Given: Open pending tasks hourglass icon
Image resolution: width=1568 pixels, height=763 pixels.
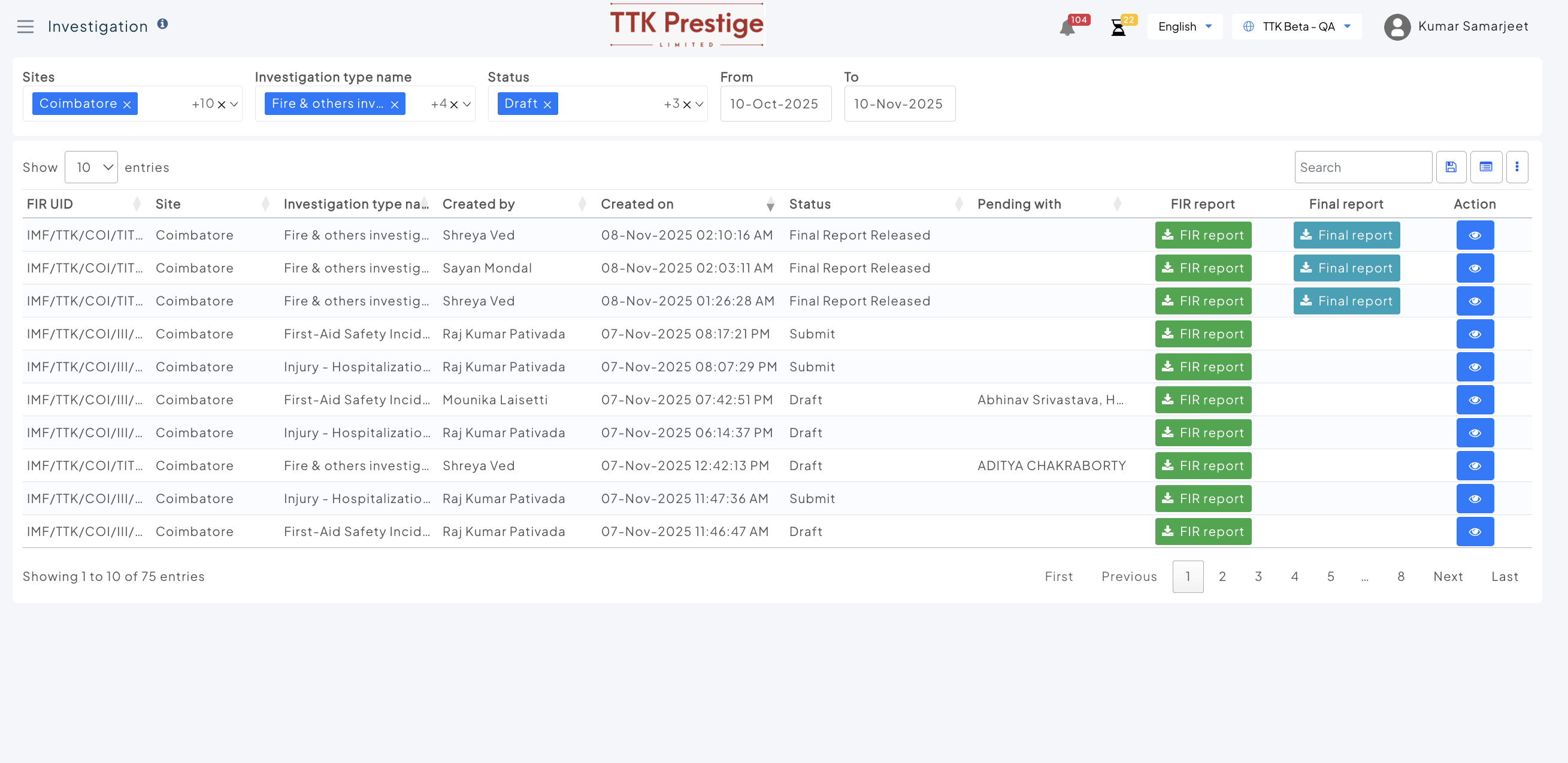Looking at the screenshot, I should (1118, 28).
